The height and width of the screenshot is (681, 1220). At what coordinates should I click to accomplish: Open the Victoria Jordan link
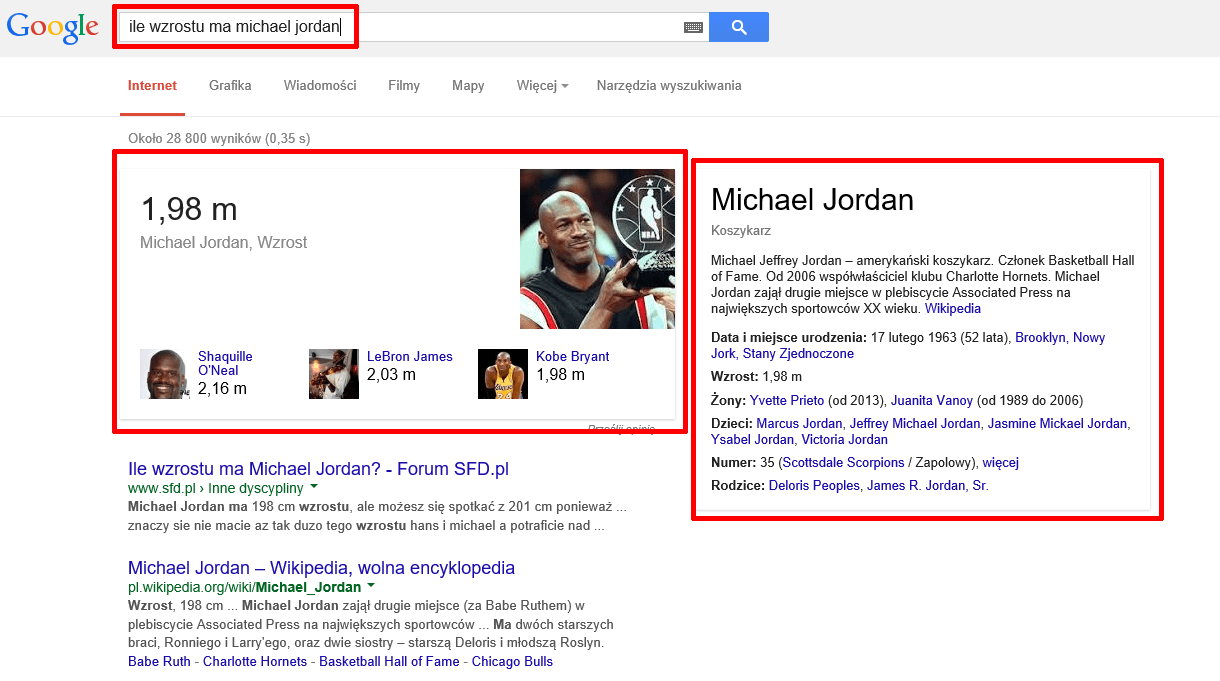pos(844,440)
